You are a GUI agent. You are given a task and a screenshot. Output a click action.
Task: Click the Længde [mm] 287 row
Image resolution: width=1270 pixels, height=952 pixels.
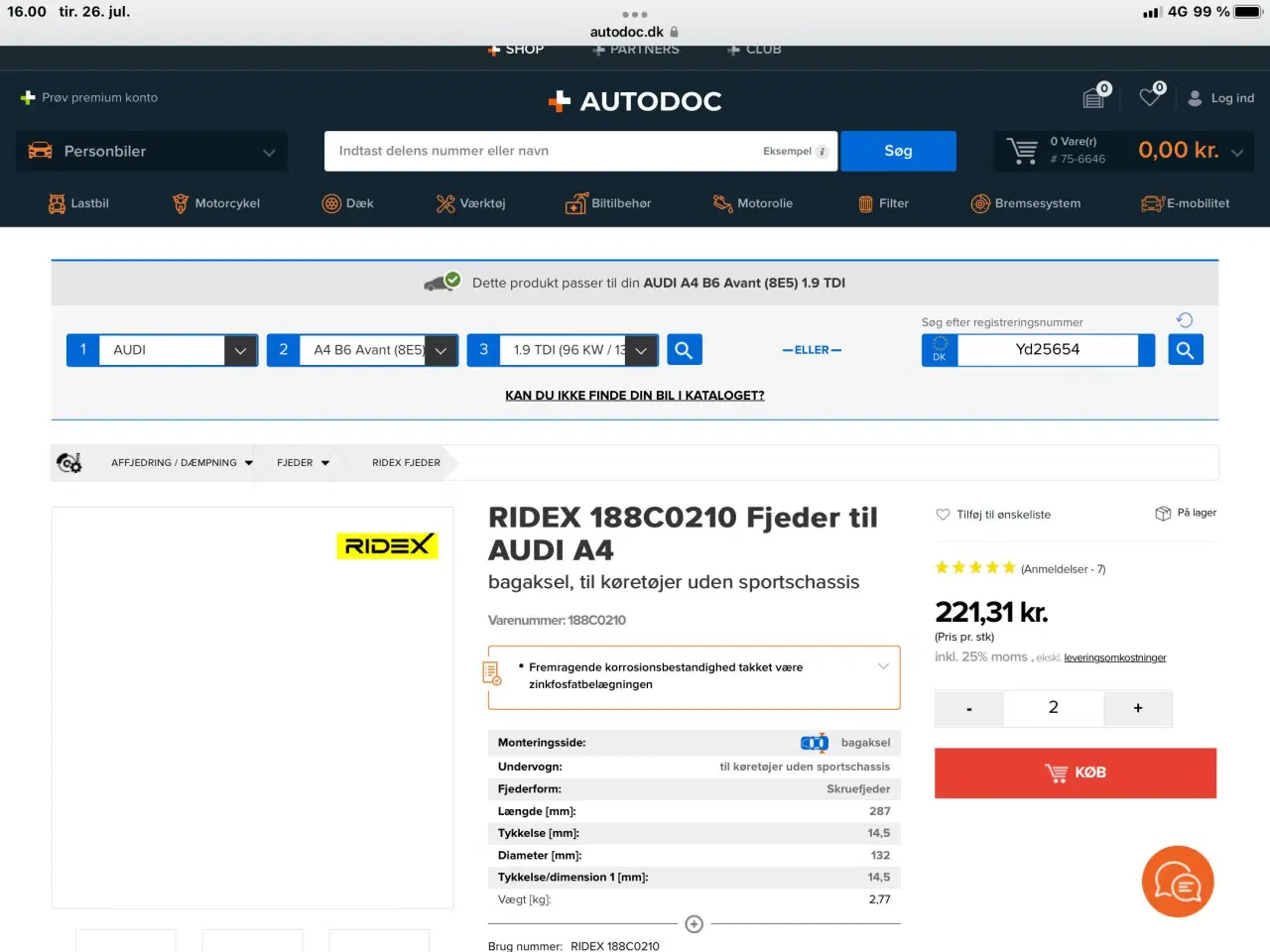[x=695, y=811]
